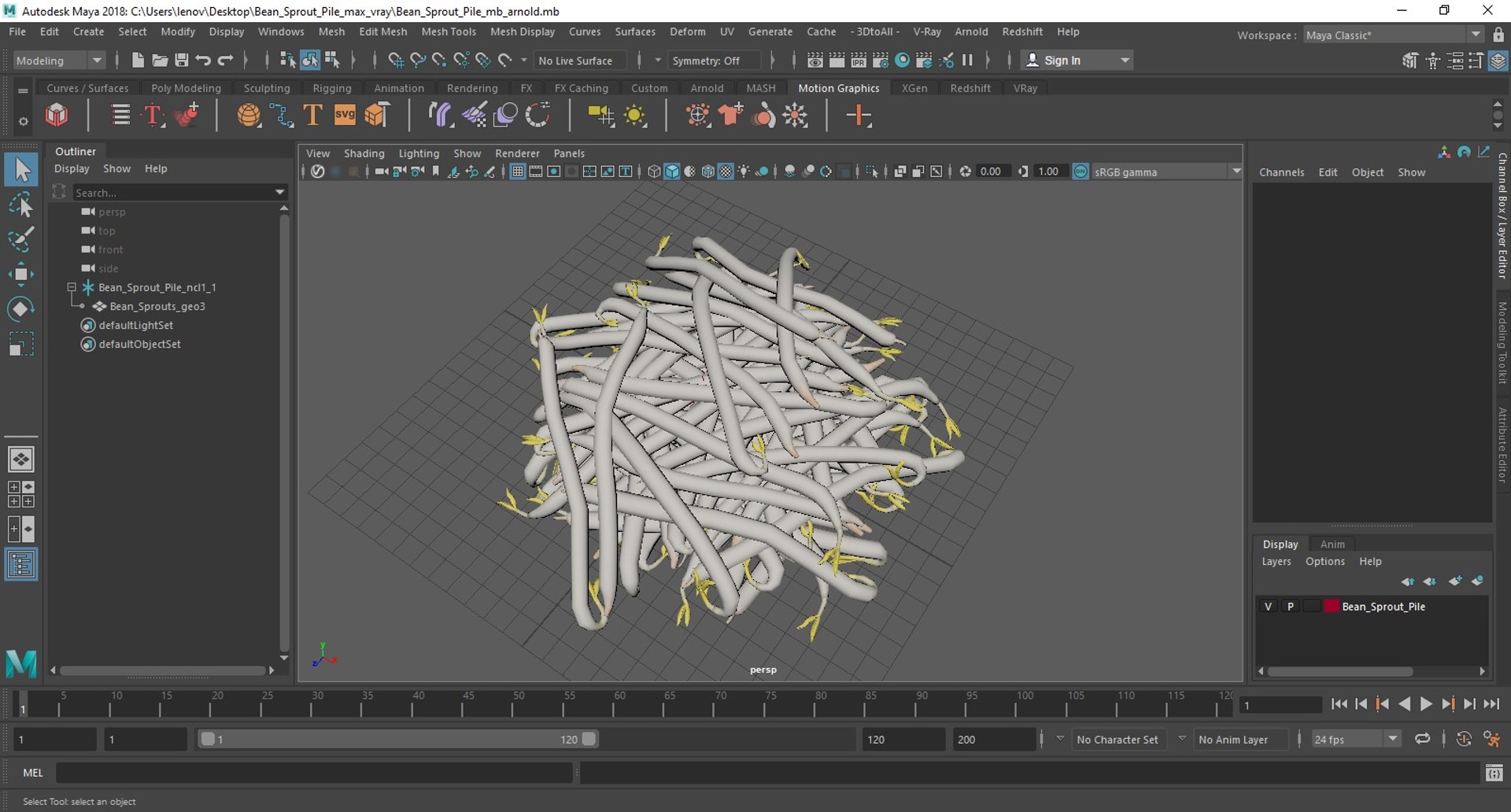
Task: Select the arrow Select tool in toolbox
Action: [21, 170]
